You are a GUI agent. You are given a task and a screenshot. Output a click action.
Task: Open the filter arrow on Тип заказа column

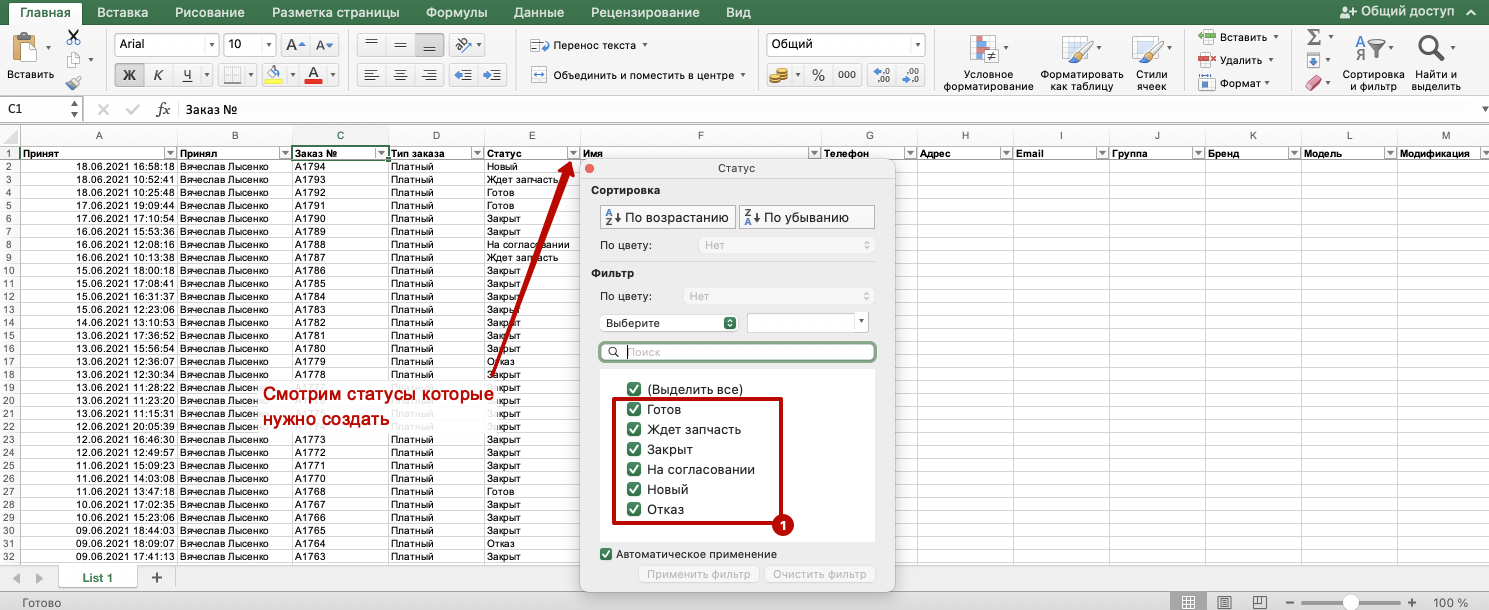pyautogui.click(x=477, y=153)
